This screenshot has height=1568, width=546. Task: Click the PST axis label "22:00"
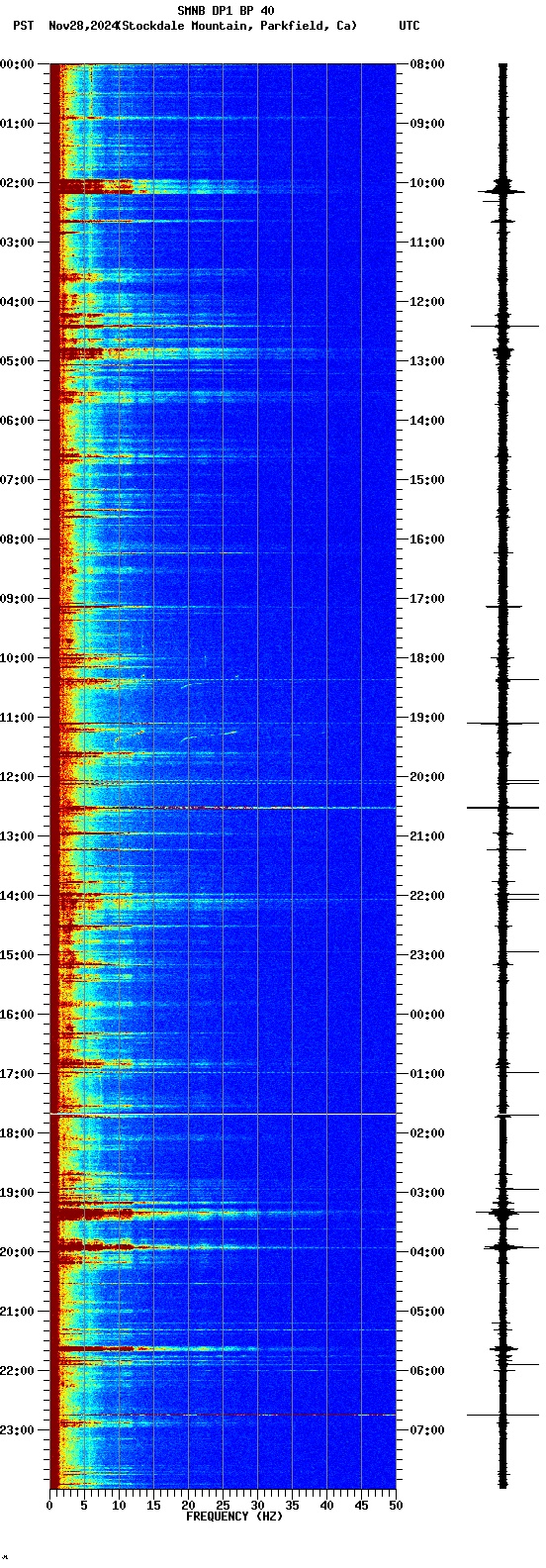[x=17, y=1371]
